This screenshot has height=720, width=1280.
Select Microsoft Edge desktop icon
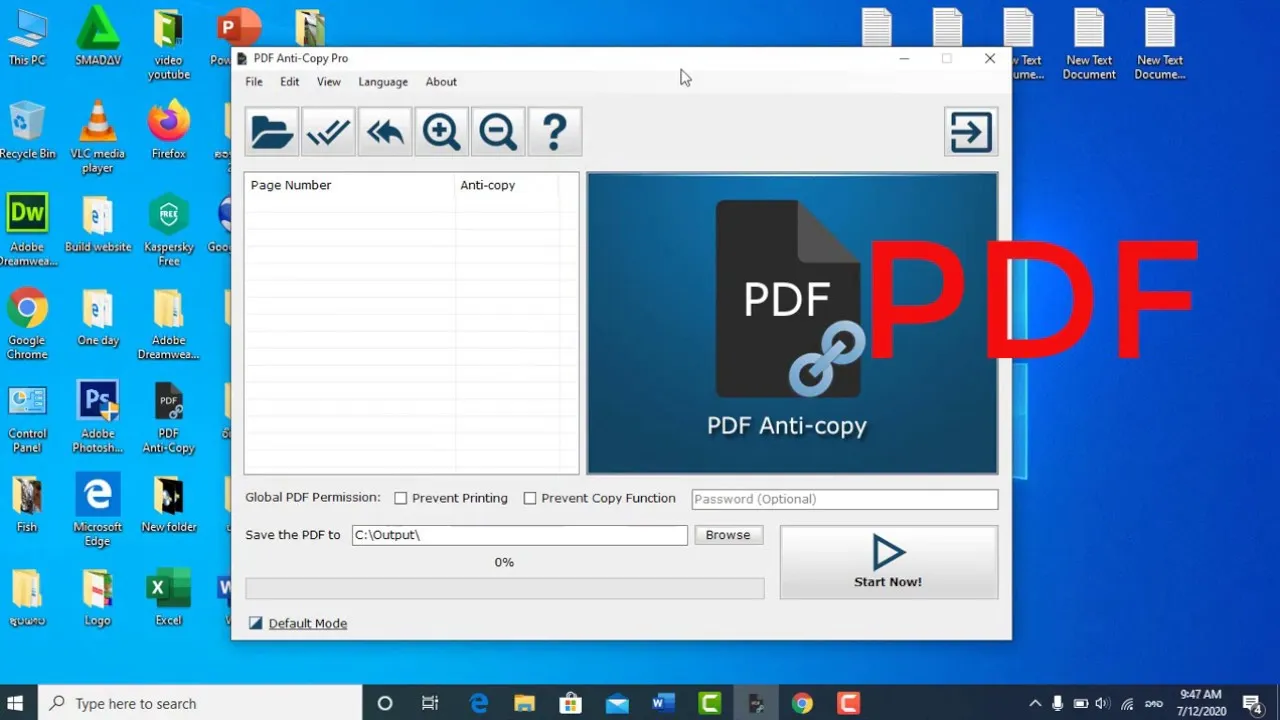tap(97, 510)
